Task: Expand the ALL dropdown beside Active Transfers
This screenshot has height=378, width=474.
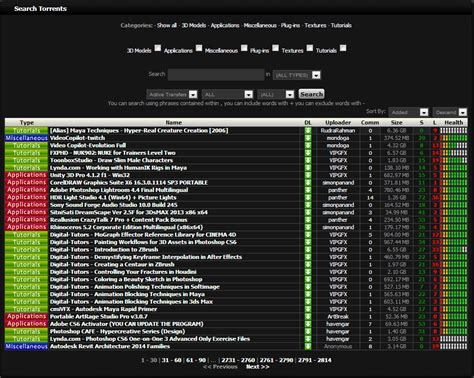Action: click(x=227, y=94)
